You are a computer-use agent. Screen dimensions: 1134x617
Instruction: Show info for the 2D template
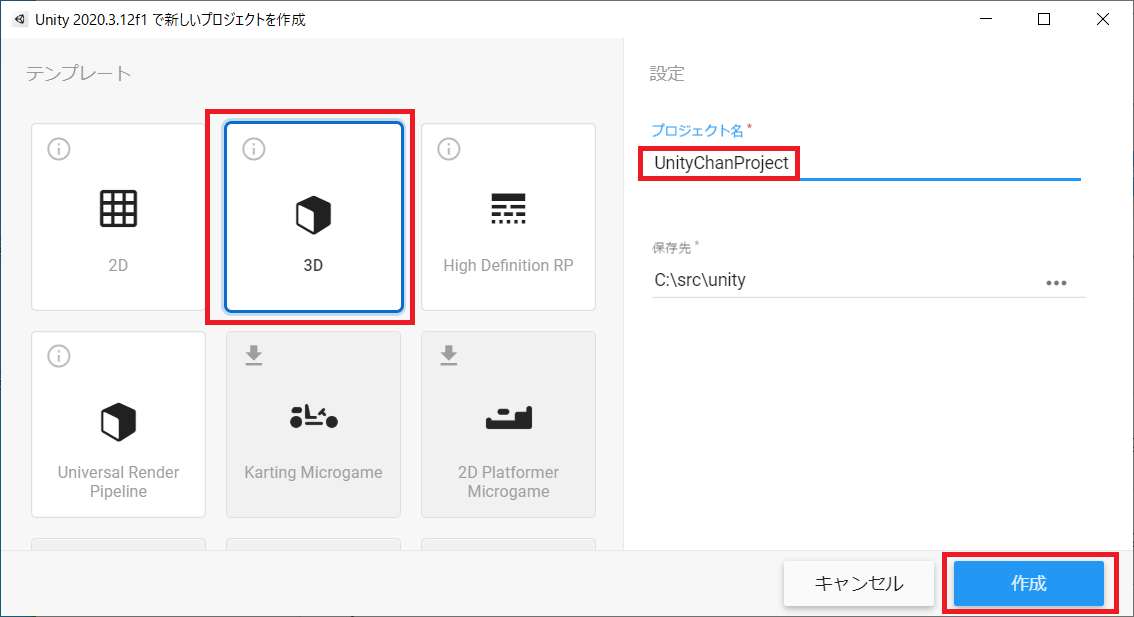59,149
